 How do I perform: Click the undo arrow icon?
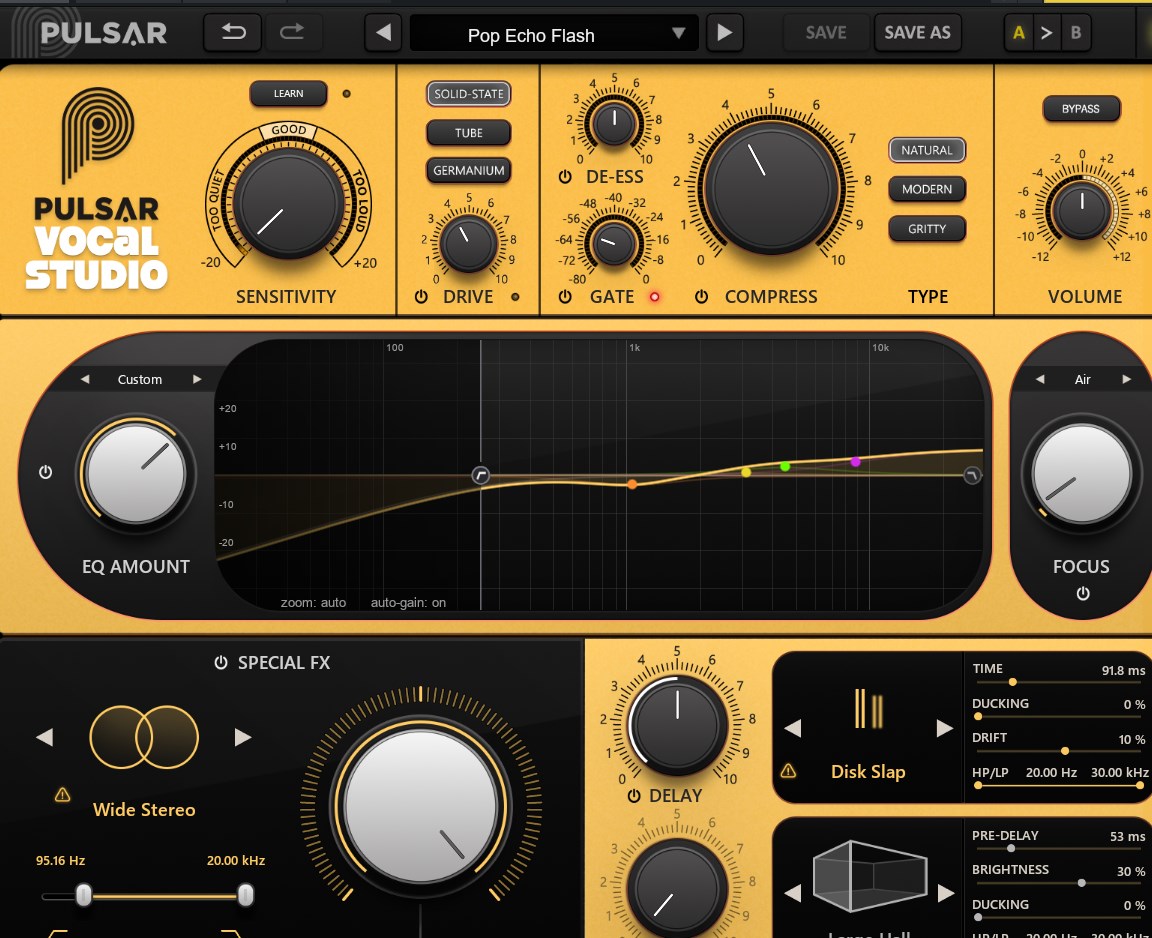[233, 33]
